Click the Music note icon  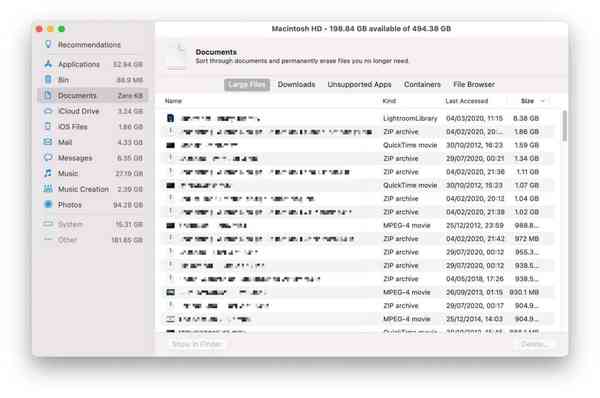[48, 173]
